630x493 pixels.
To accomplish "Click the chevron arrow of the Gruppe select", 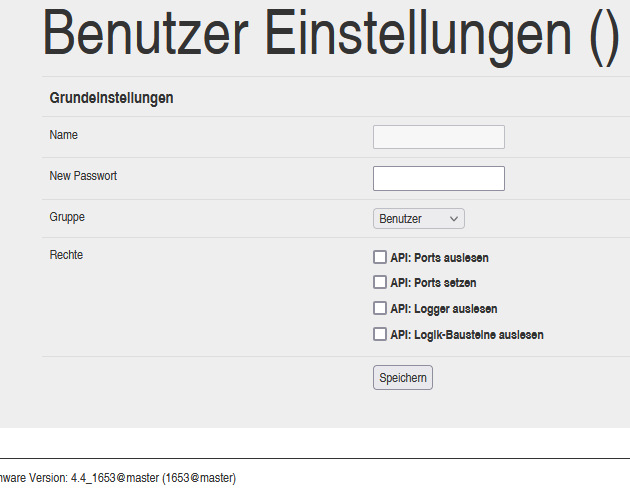I will pos(454,218).
